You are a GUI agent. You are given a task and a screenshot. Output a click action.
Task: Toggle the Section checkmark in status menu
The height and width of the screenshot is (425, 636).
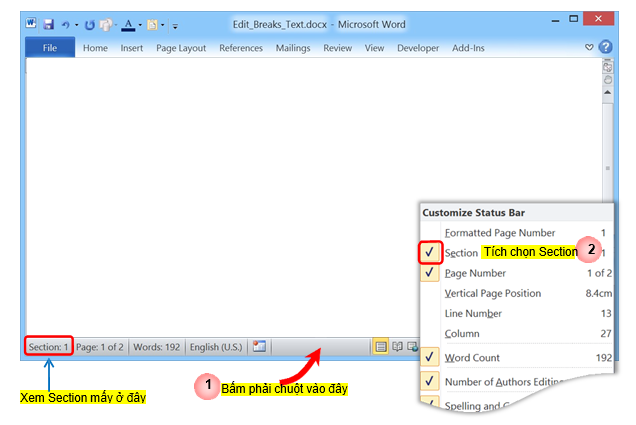point(429,252)
